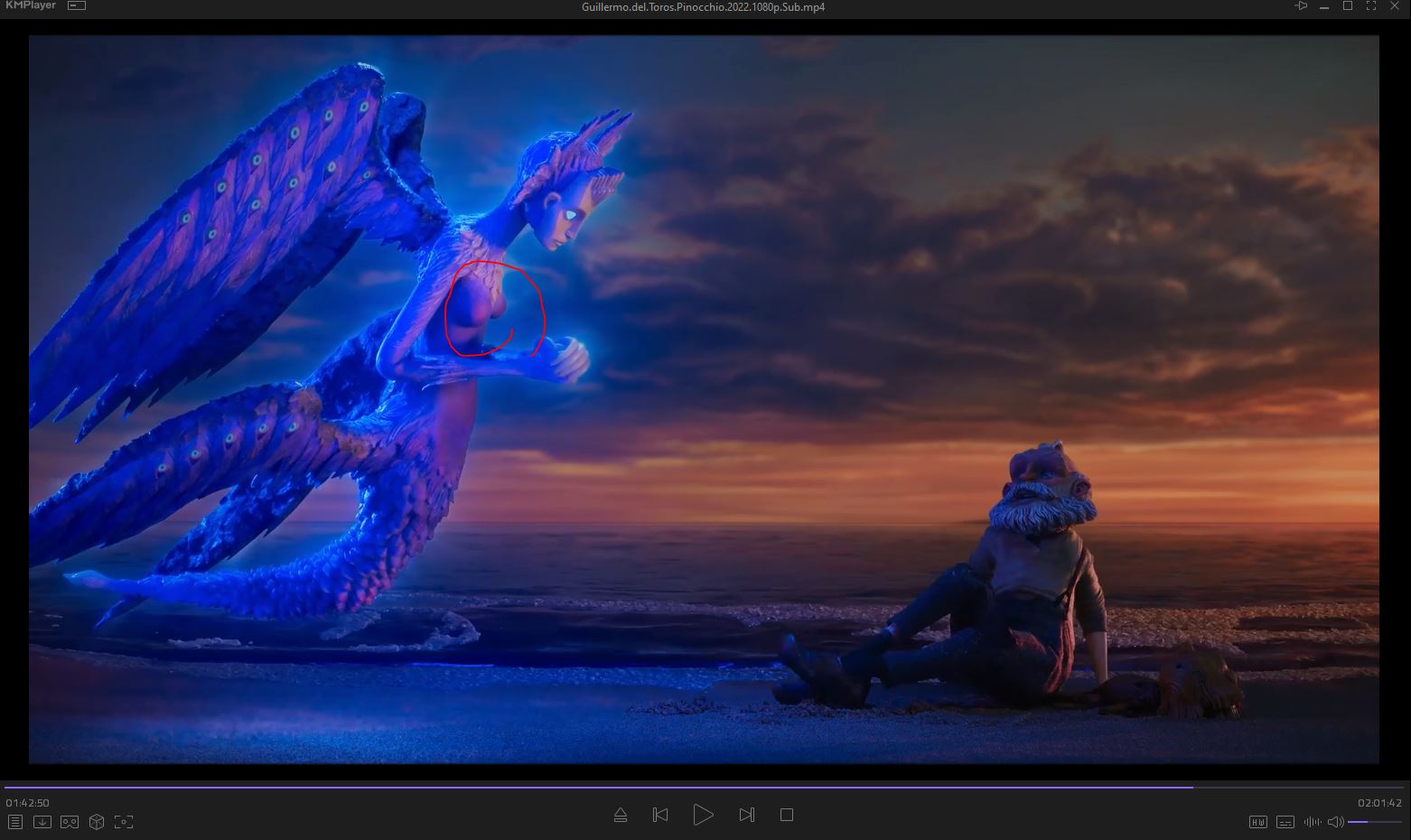Skip to the previous track
This screenshot has width=1411, height=840.
click(660, 815)
